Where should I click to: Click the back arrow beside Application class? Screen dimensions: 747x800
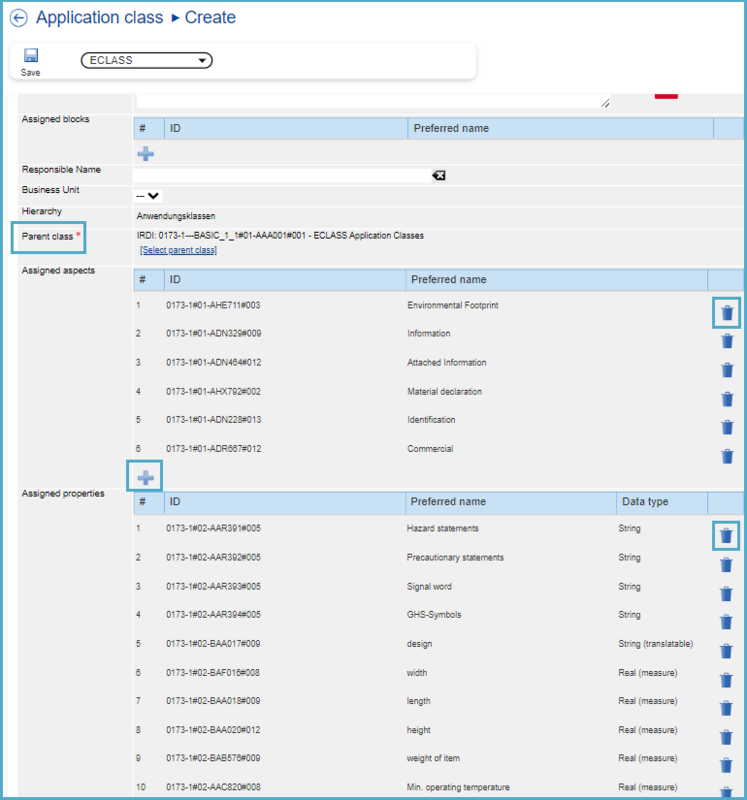point(18,18)
